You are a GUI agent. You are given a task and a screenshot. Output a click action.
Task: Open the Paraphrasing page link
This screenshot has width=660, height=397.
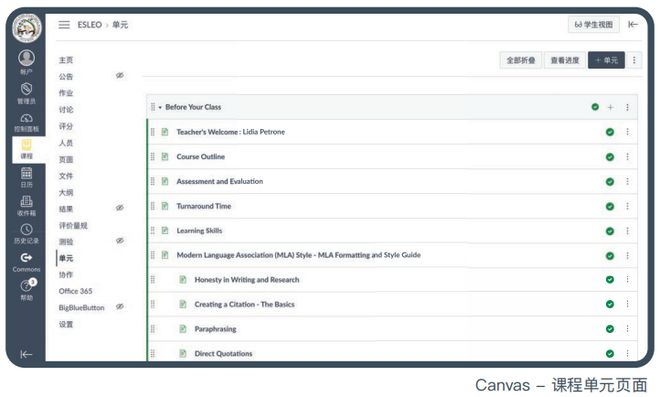coord(215,329)
